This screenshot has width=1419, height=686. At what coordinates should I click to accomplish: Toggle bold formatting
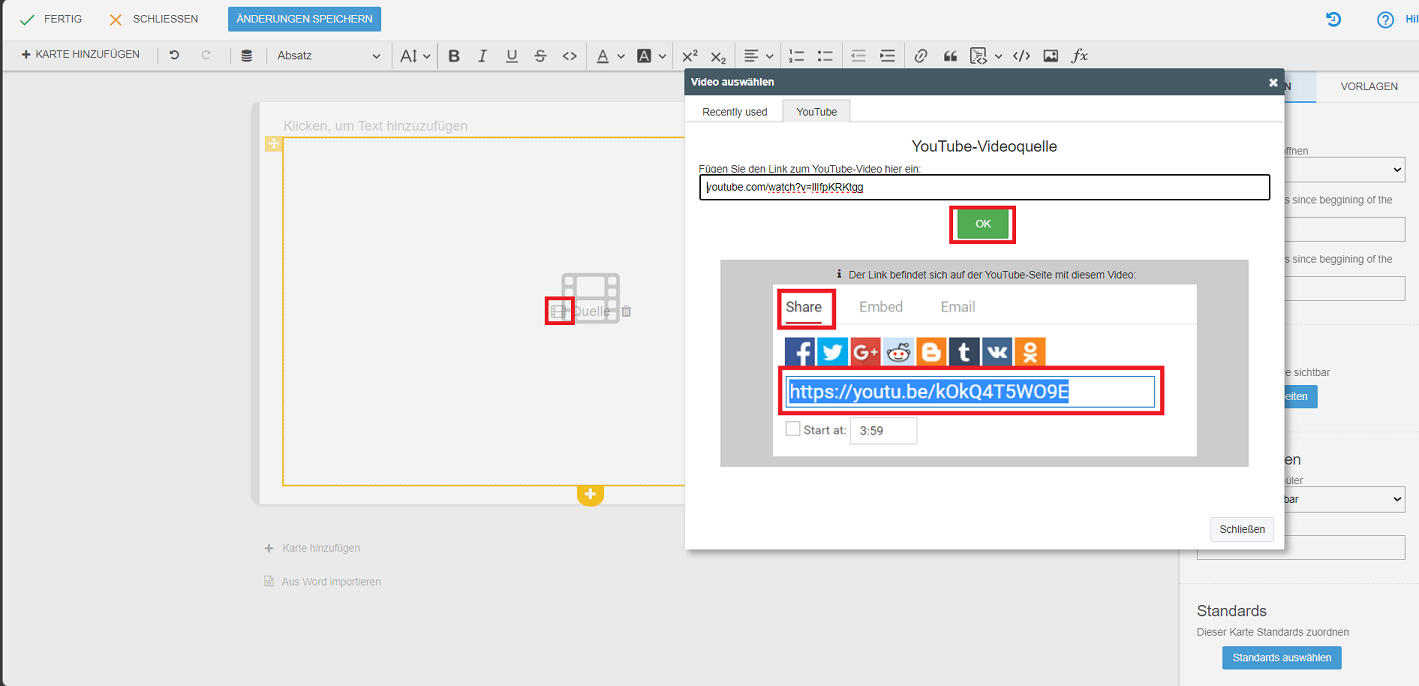(454, 56)
